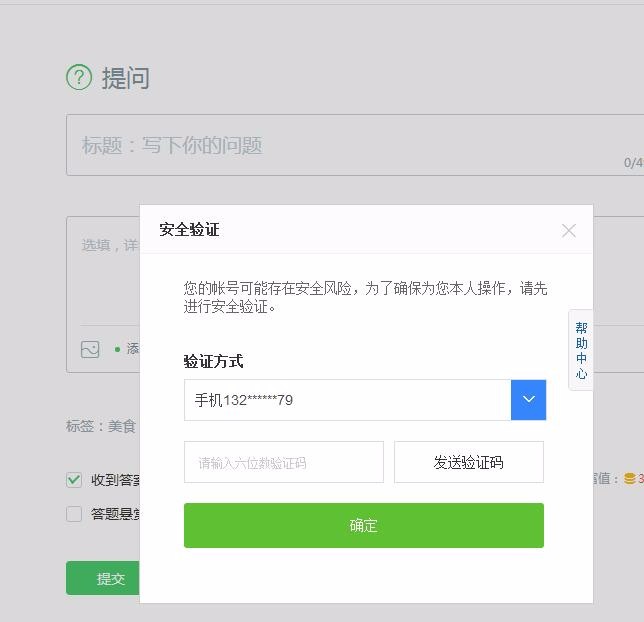Open the 帮助中心 side tab
Screen dimensions: 644x622
click(x=581, y=350)
